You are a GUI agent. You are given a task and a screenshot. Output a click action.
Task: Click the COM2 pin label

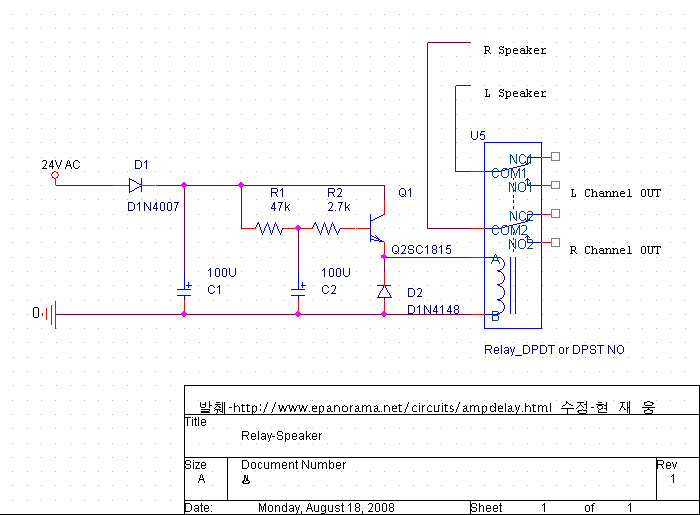click(509, 230)
